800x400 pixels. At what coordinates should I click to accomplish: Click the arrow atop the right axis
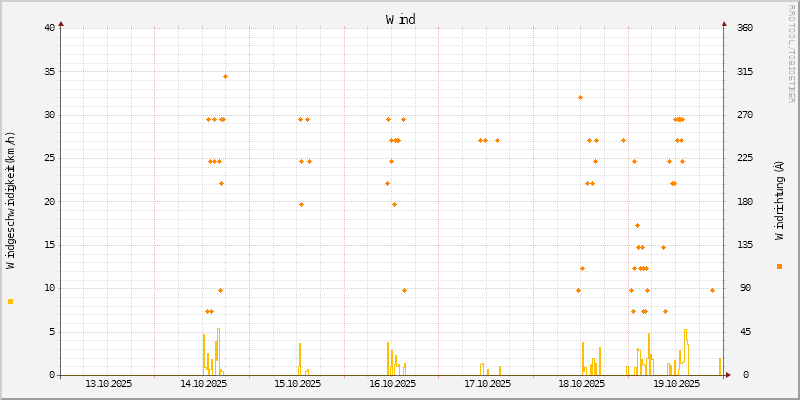tap(724, 22)
